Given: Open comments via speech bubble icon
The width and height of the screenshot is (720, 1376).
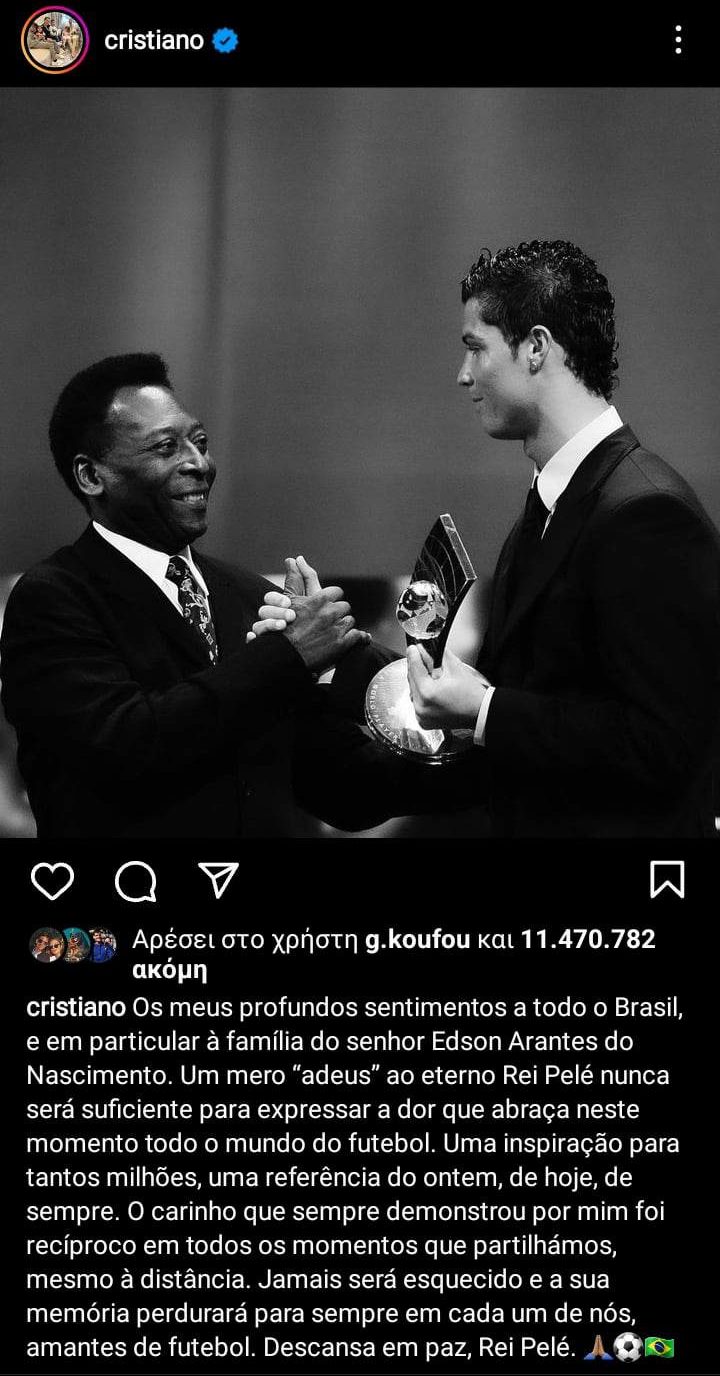Looking at the screenshot, I should pyautogui.click(x=135, y=881).
